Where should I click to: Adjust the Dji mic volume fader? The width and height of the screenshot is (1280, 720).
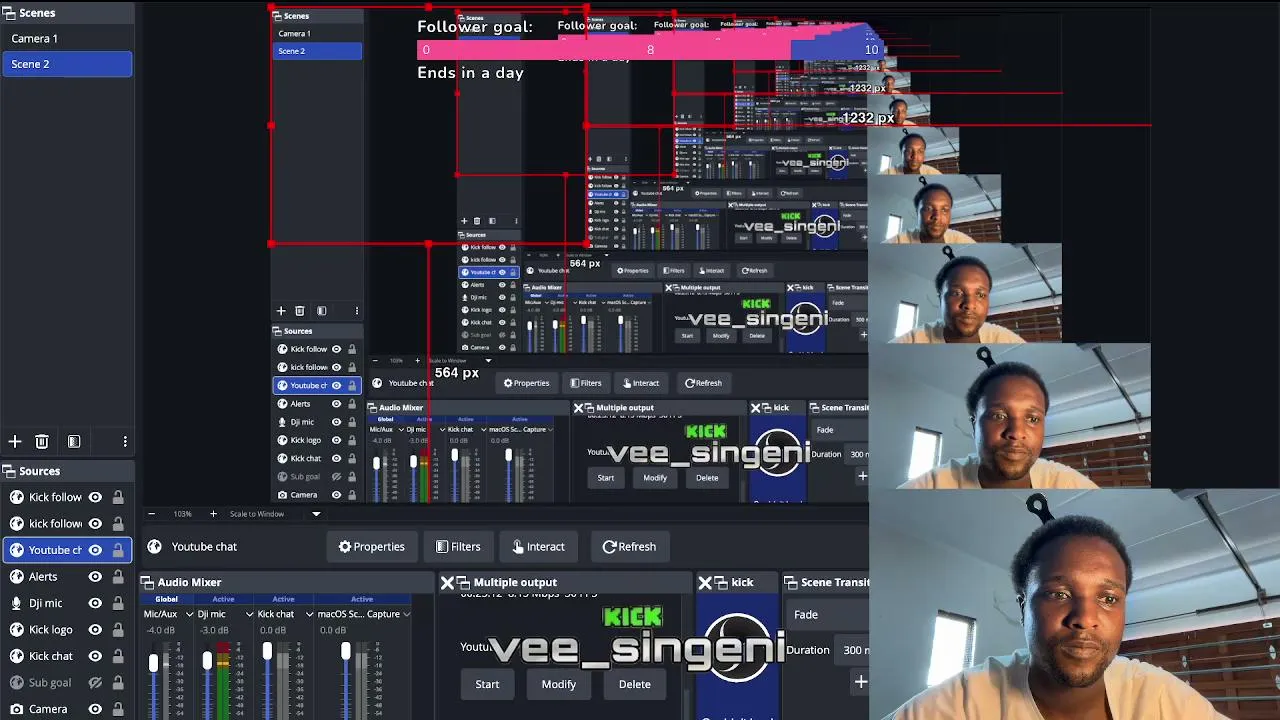(207, 660)
